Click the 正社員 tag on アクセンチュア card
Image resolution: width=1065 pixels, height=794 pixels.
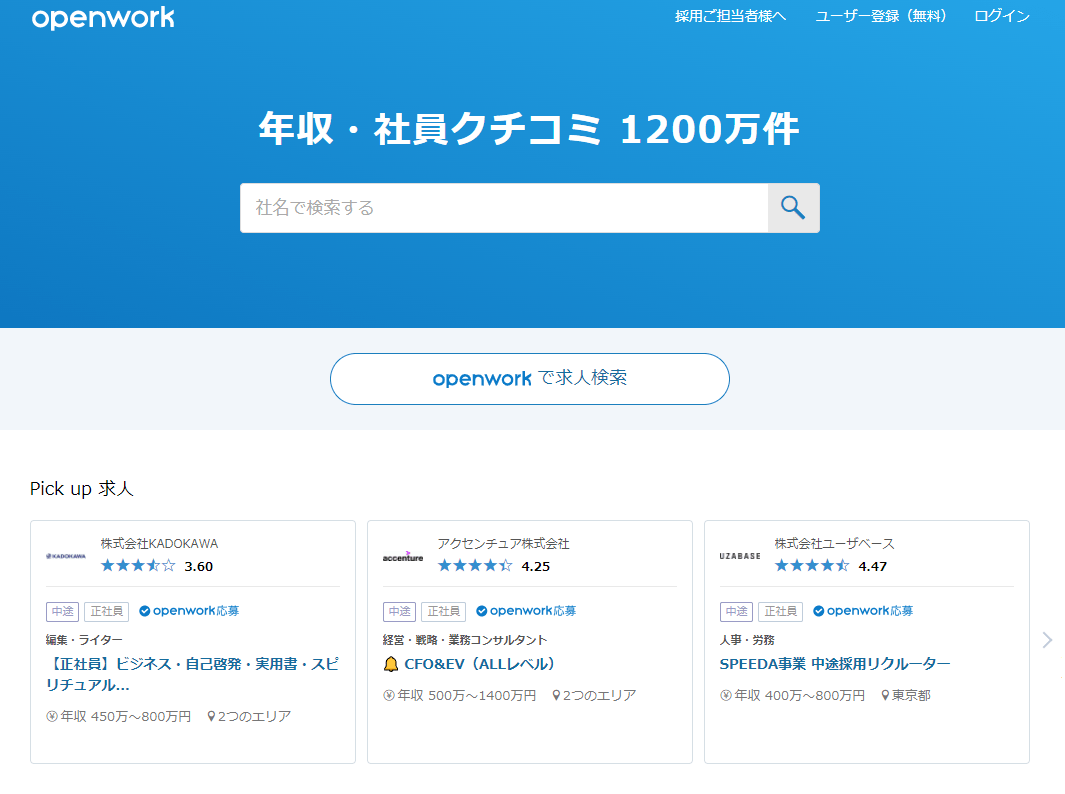pos(444,611)
